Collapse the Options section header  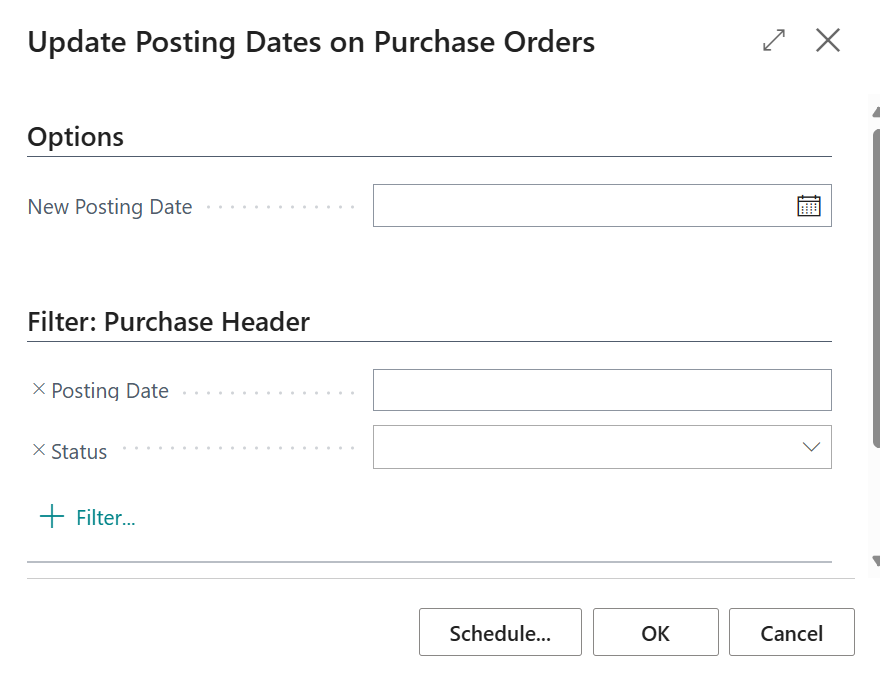click(x=76, y=136)
